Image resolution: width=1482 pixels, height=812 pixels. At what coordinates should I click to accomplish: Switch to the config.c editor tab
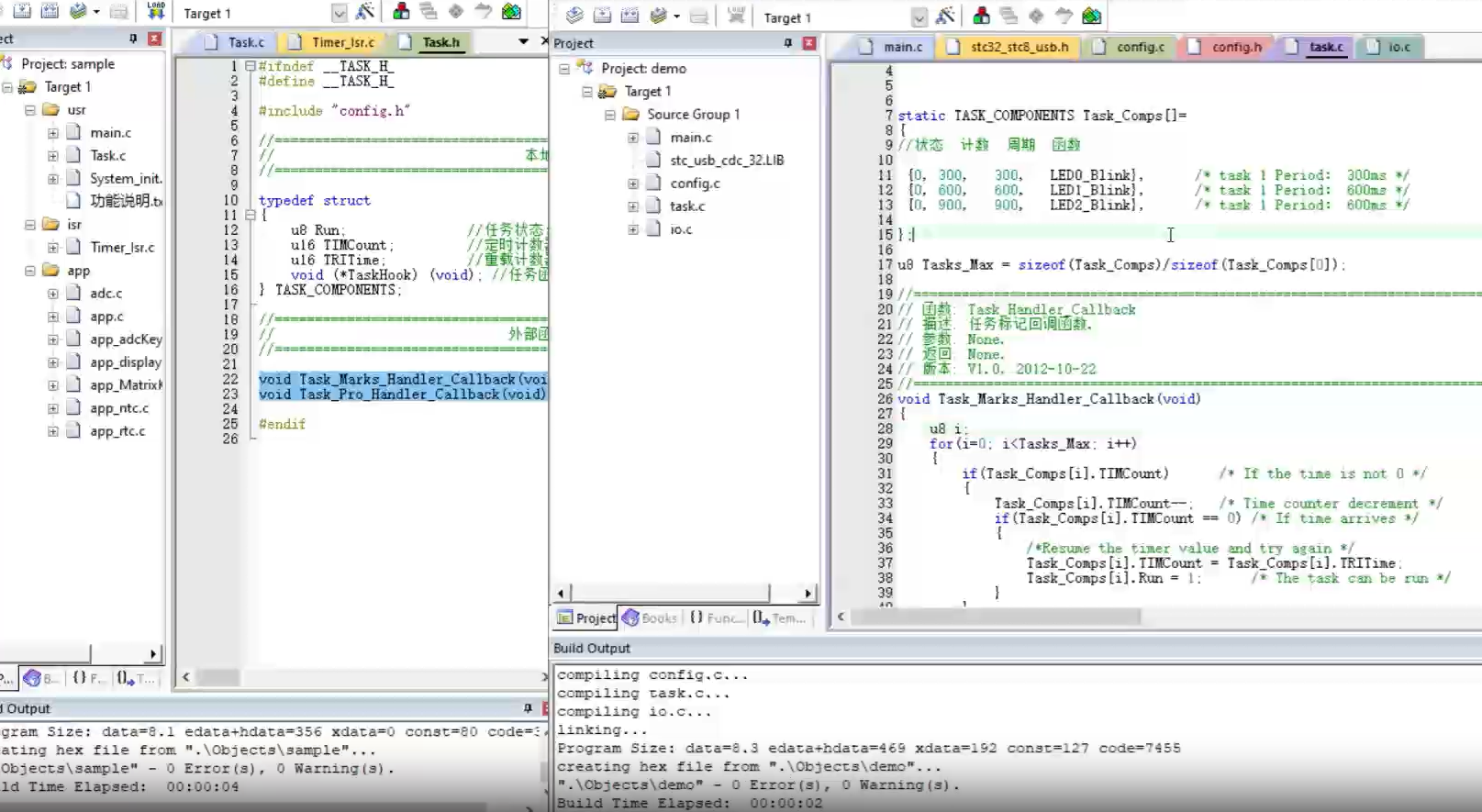point(1140,47)
